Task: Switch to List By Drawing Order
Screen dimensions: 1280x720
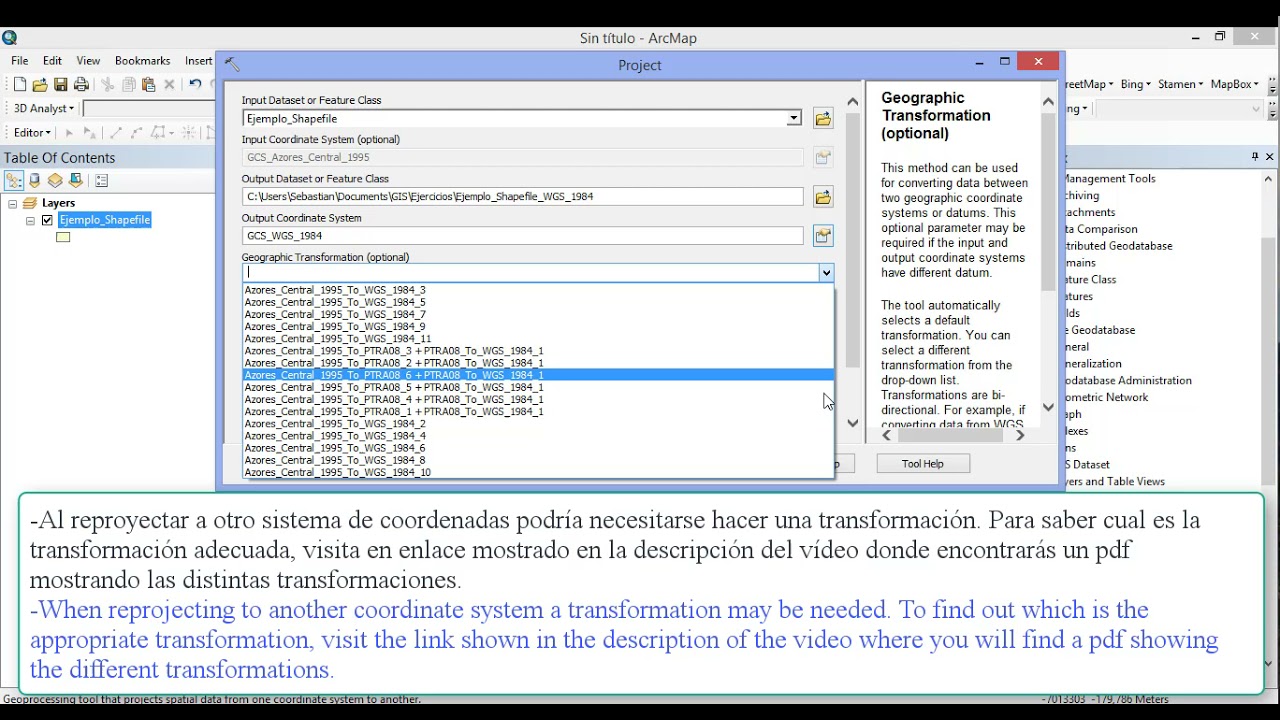Action: [x=14, y=181]
